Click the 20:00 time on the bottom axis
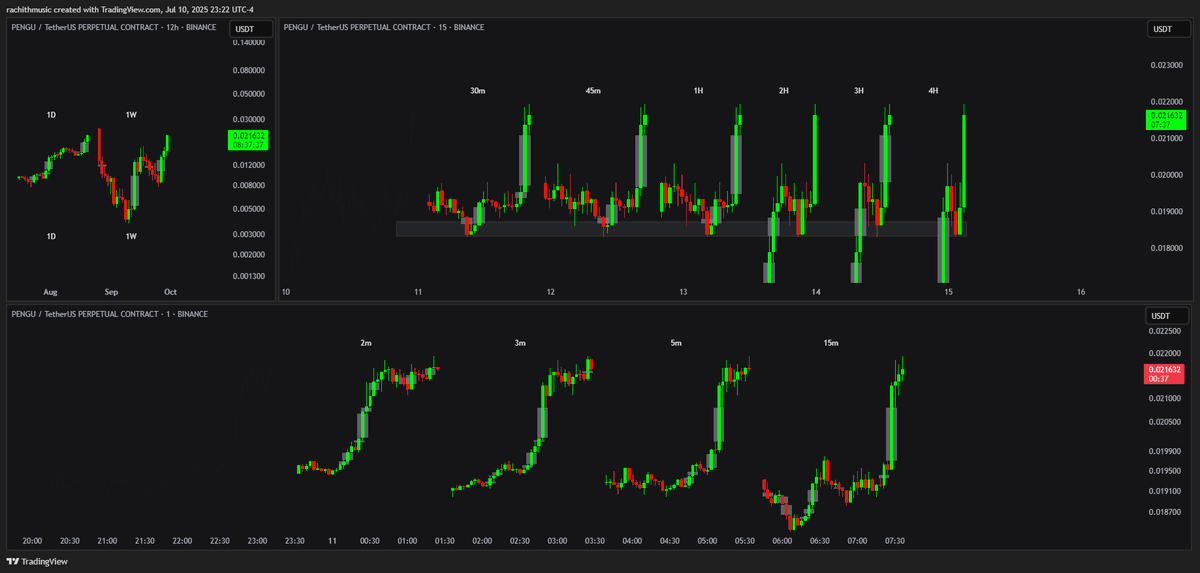The height and width of the screenshot is (573, 1200). click(32, 541)
